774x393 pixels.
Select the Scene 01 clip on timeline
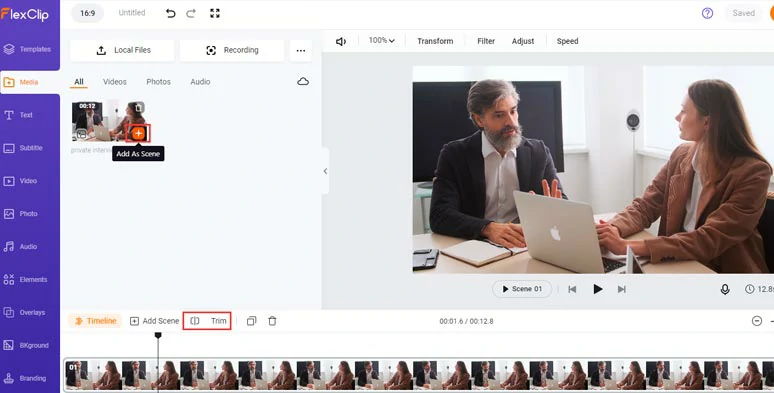(419, 375)
